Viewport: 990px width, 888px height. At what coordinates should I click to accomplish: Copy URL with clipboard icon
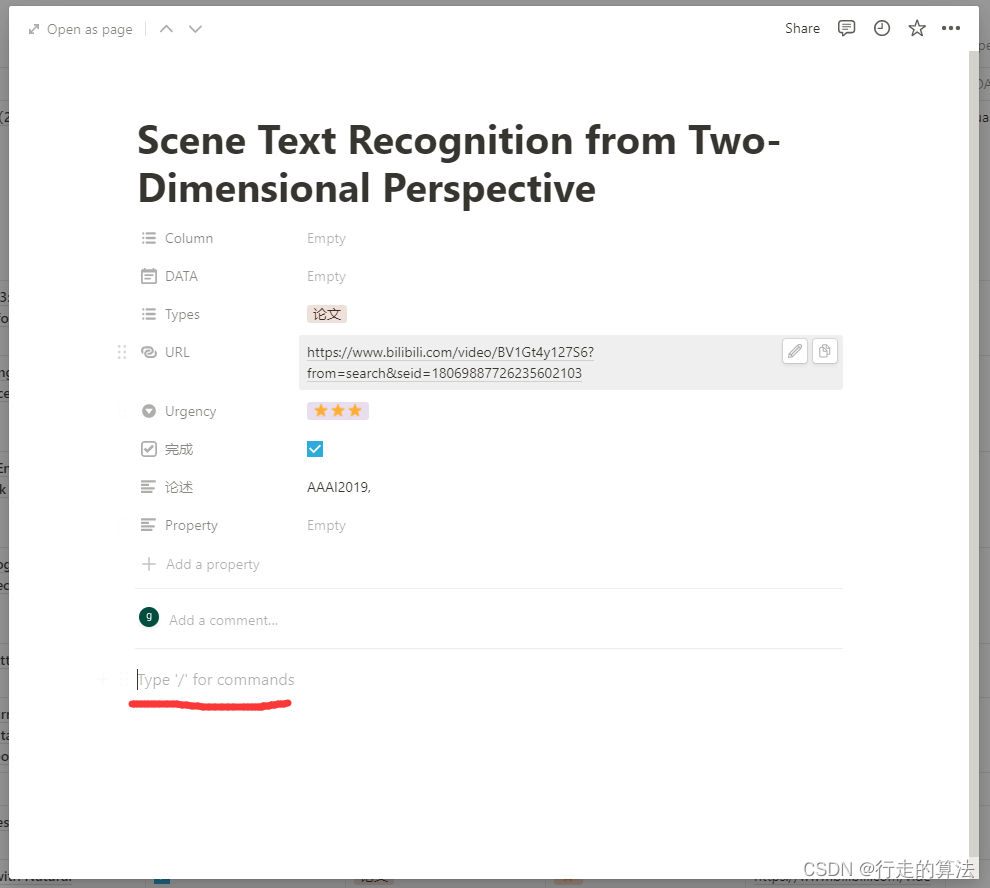(x=825, y=351)
